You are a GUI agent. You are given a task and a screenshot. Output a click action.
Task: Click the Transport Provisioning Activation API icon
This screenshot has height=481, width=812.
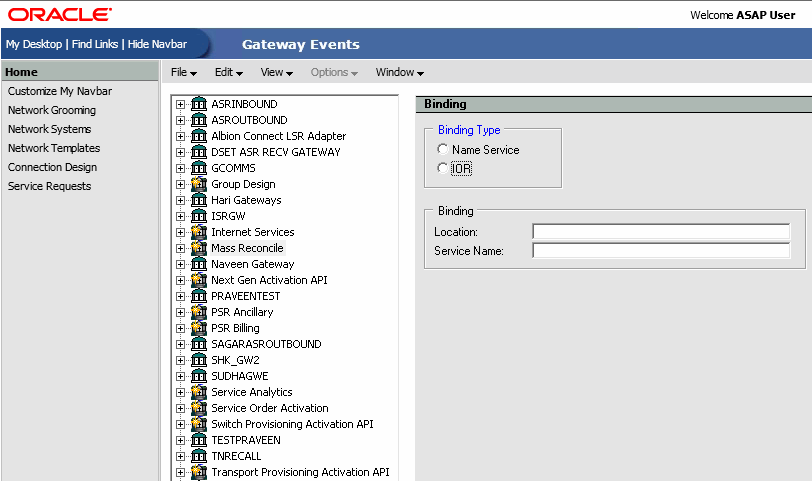[199, 472]
